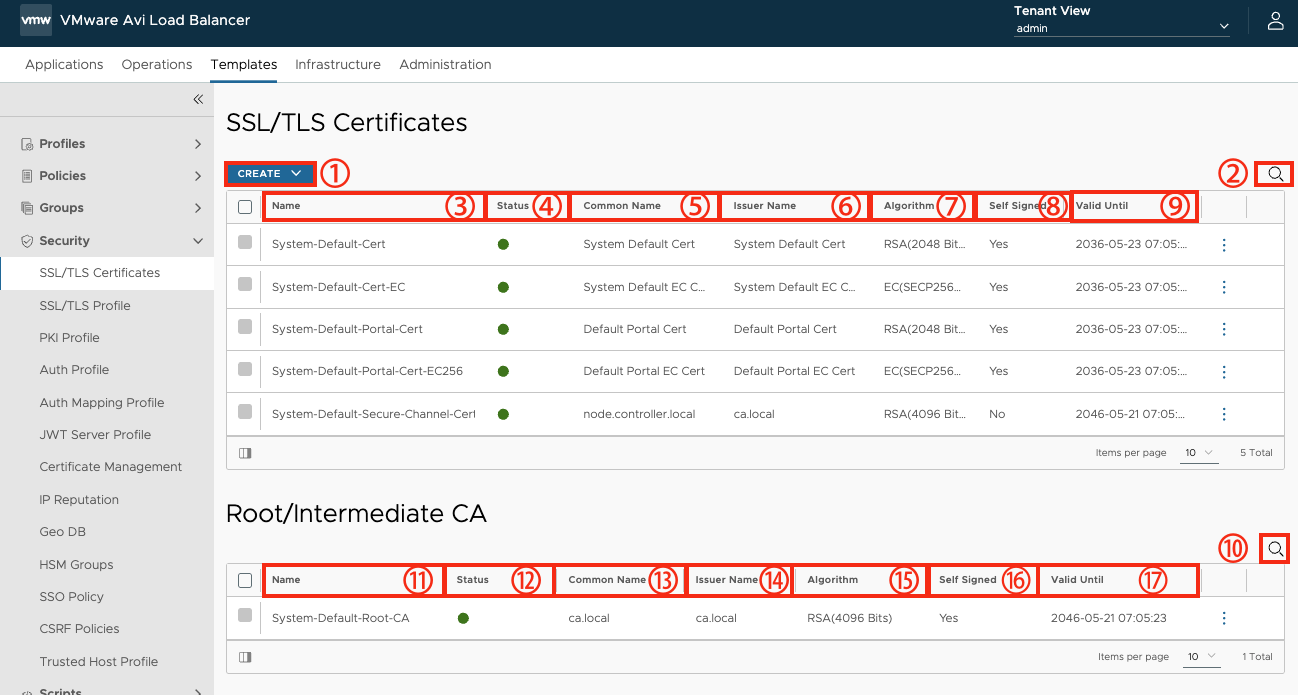1298x695 pixels.
Task: Open the CREATE dropdown button
Action: [270, 174]
